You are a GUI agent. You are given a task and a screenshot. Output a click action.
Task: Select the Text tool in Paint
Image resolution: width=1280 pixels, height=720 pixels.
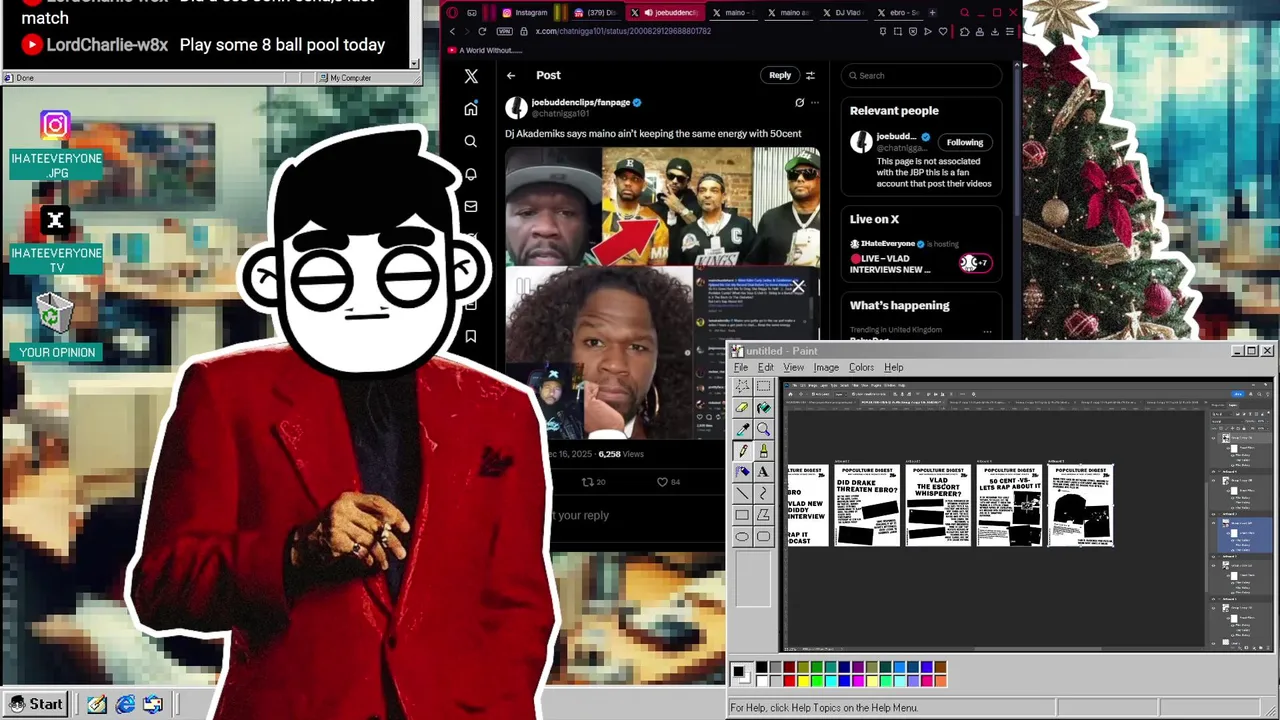pyautogui.click(x=763, y=472)
